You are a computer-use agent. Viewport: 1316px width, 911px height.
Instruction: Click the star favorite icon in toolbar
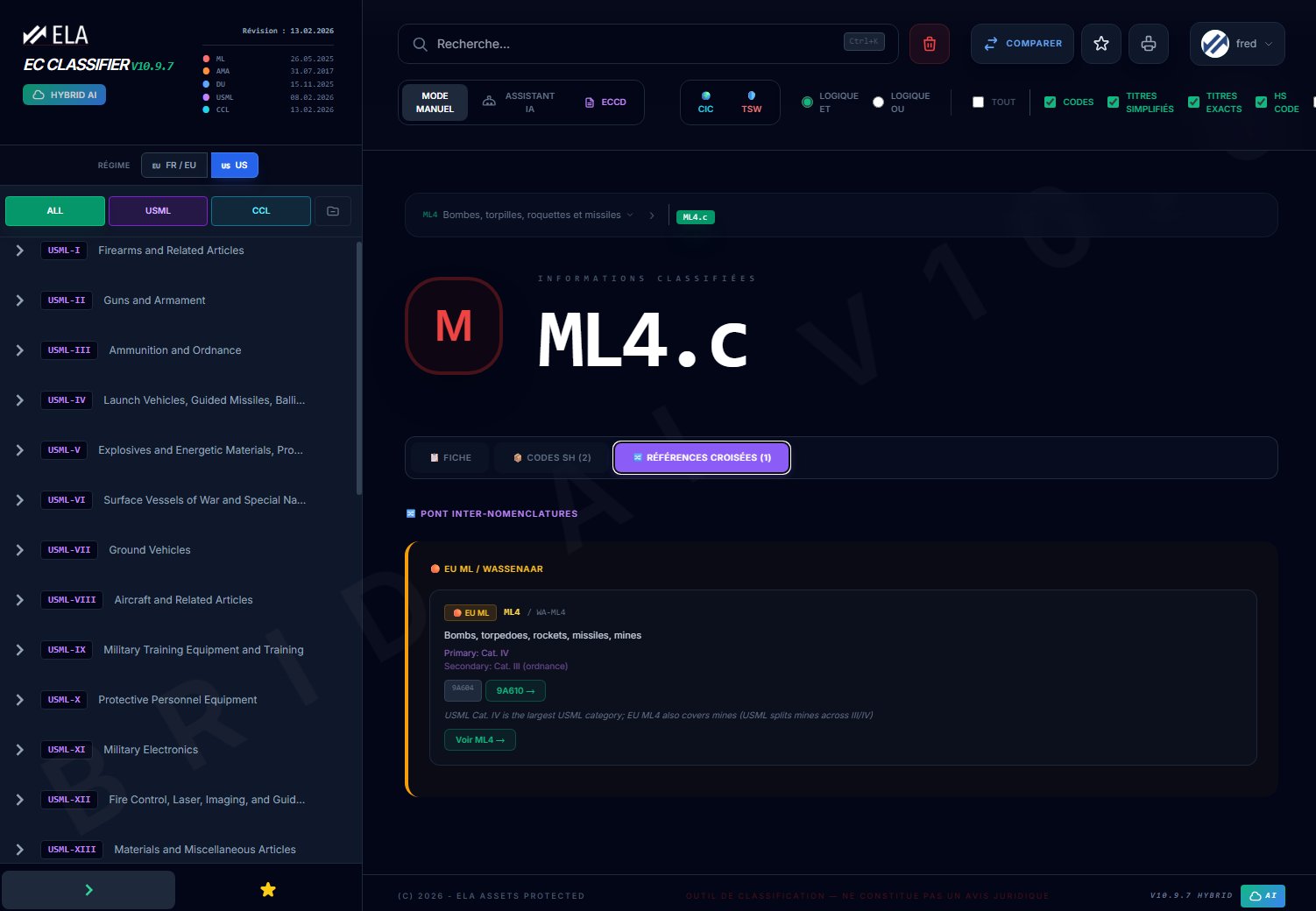tap(1100, 44)
